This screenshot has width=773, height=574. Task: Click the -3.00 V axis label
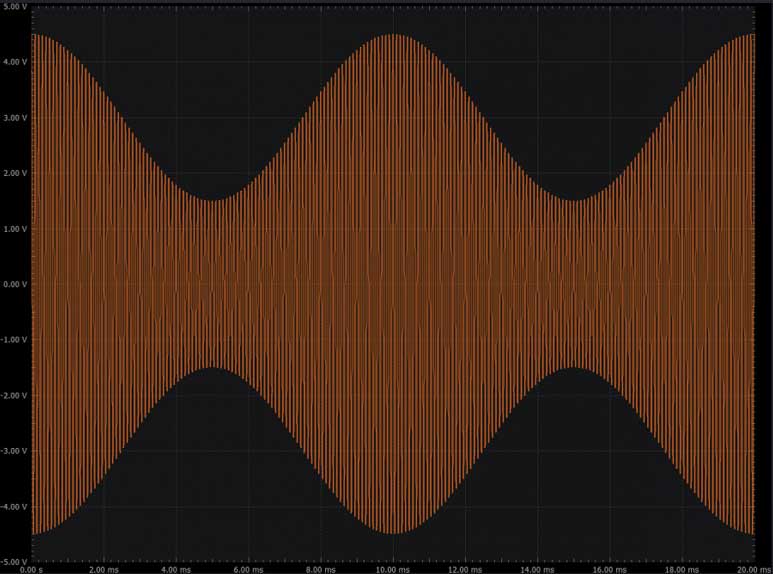(x=14, y=451)
